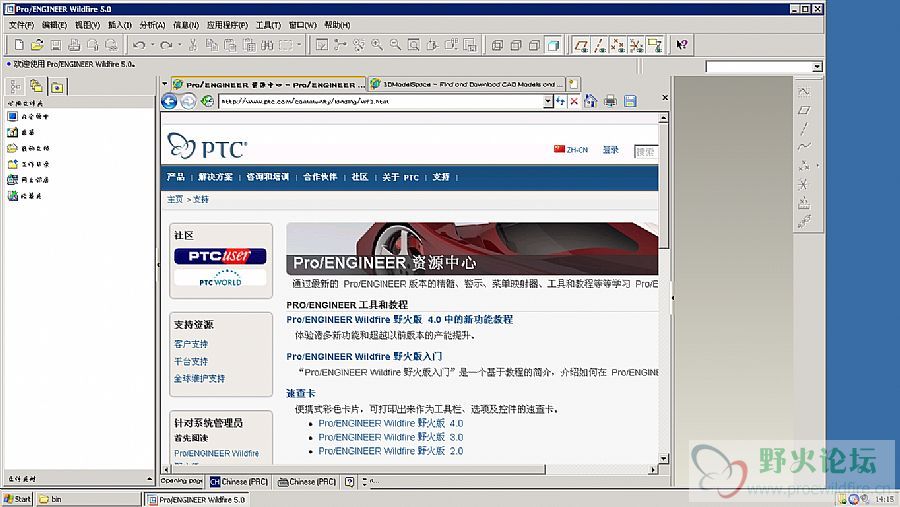Open the PTC World link
Image resolution: width=900 pixels, height=507 pixels.
(x=220, y=278)
